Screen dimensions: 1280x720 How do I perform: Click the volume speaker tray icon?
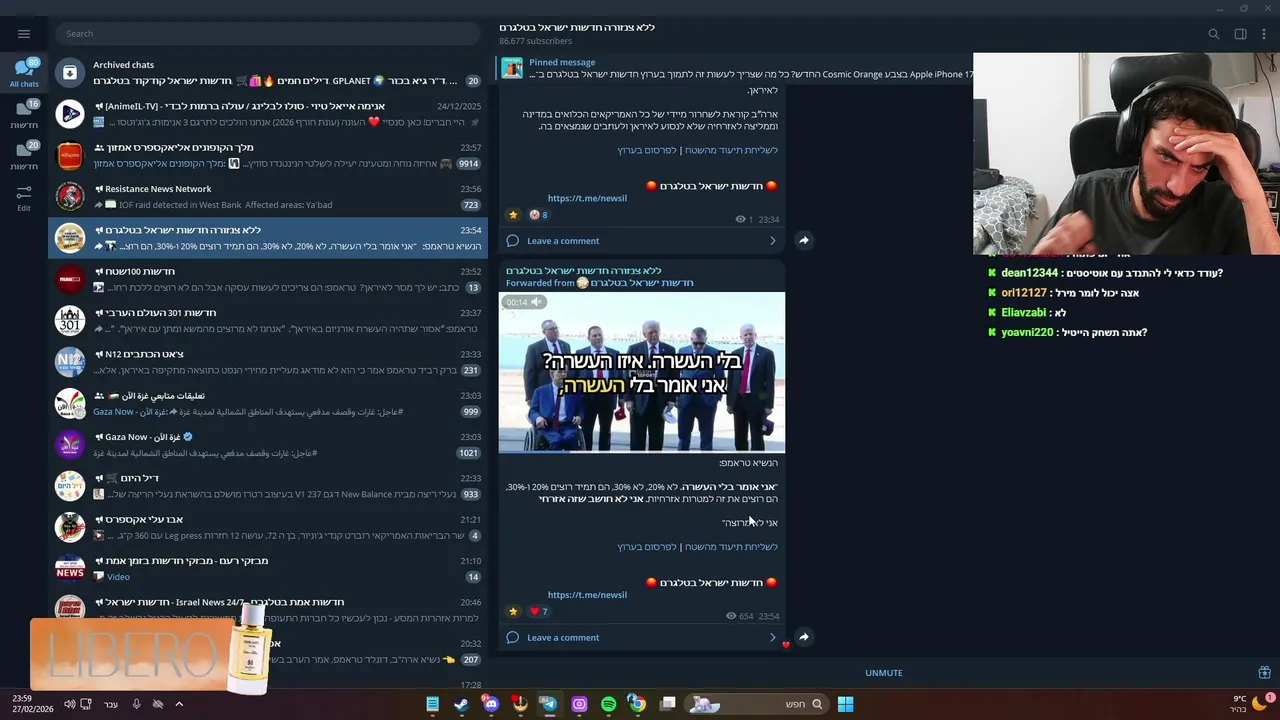[70, 704]
